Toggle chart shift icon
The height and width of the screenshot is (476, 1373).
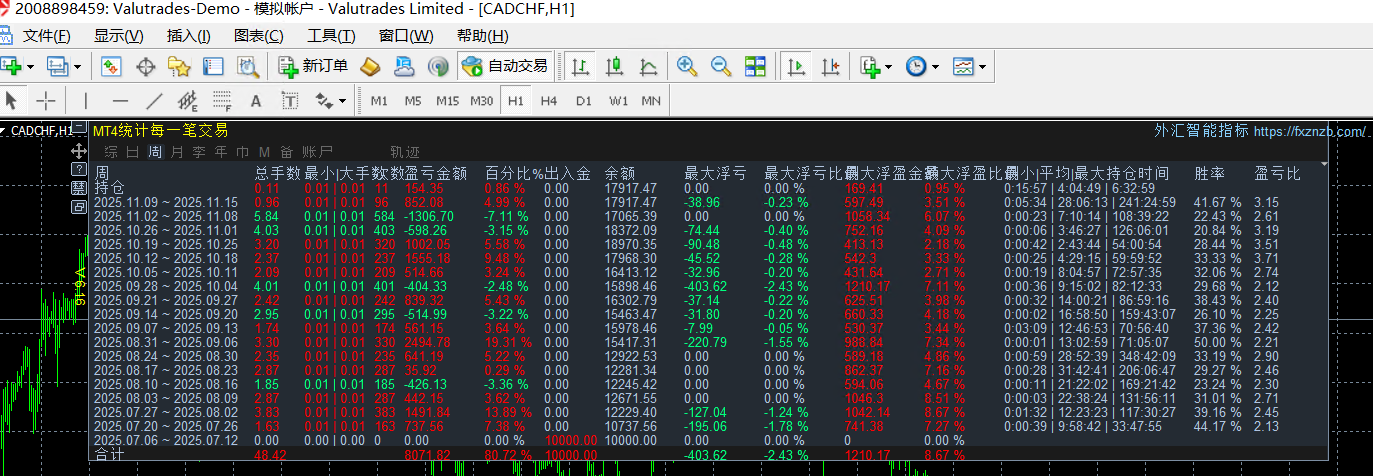coord(830,67)
